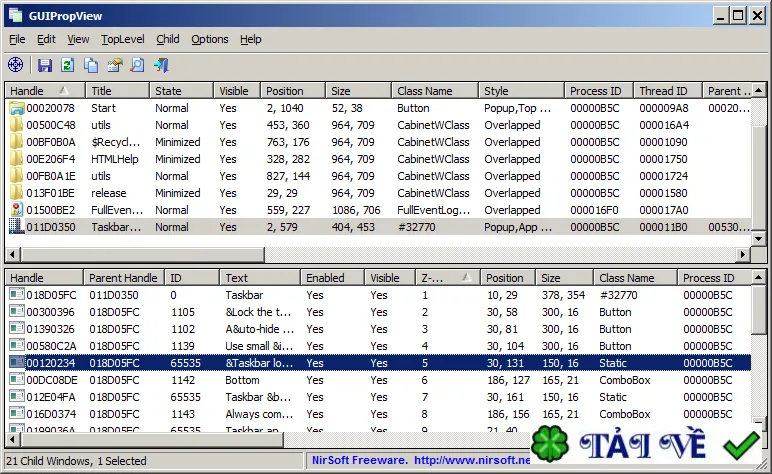
Task: Click the folder icon of row 013F01BE
Action: pos(17,193)
